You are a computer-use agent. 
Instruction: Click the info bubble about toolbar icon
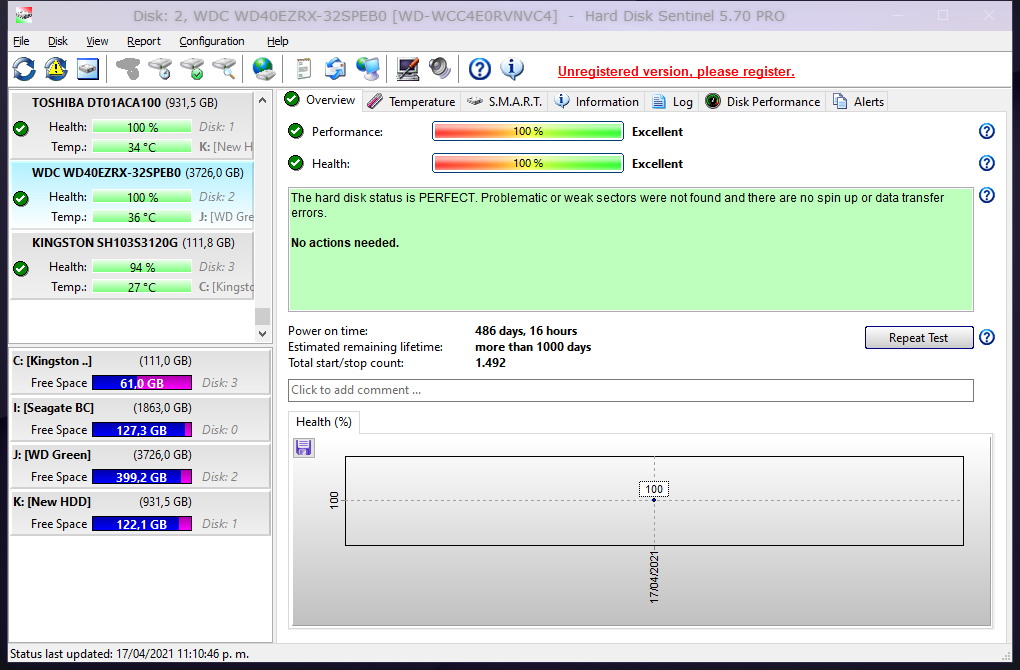[x=512, y=69]
